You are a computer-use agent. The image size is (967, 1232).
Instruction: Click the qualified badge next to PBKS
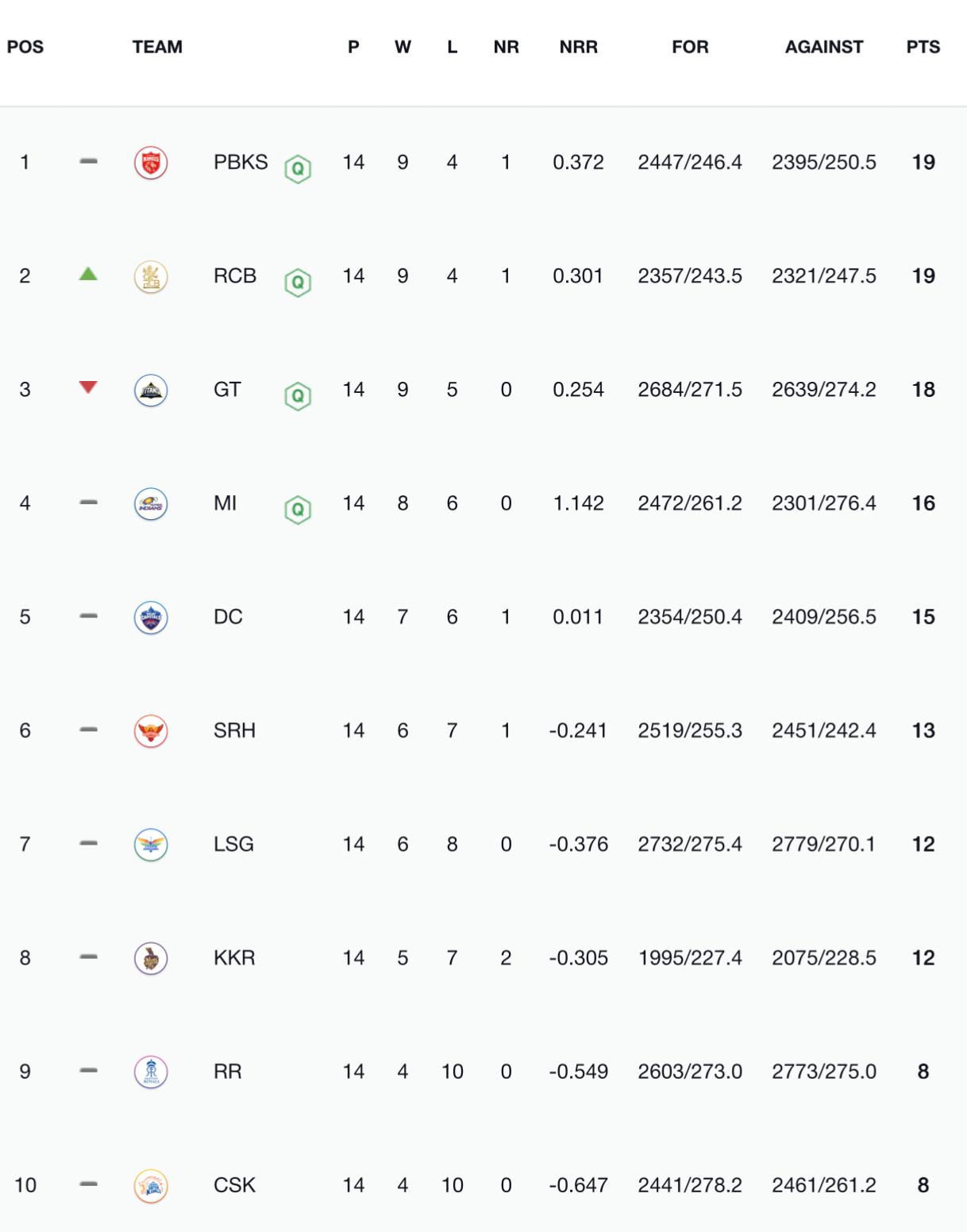(298, 168)
